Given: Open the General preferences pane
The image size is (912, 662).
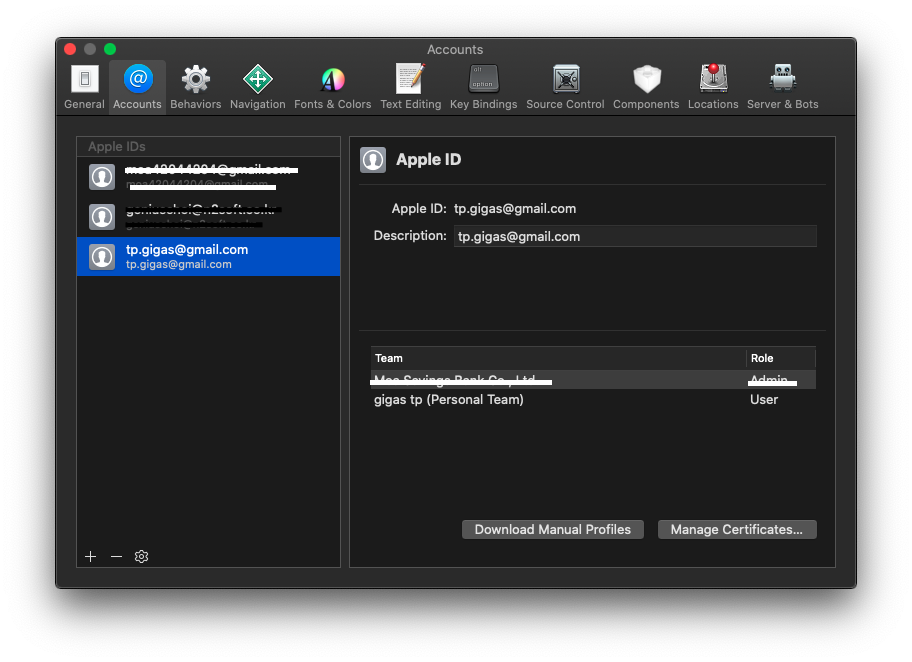Looking at the screenshot, I should click(x=84, y=87).
